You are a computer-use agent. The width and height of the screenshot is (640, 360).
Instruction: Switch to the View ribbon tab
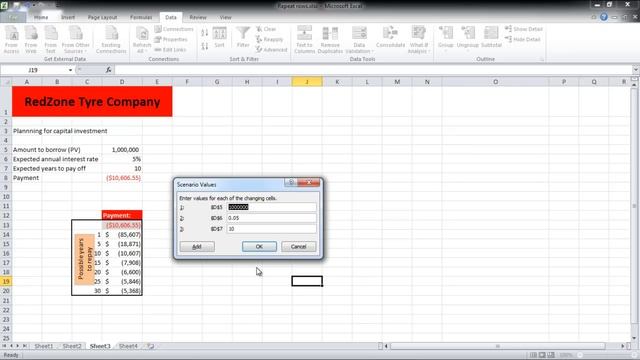(225, 18)
